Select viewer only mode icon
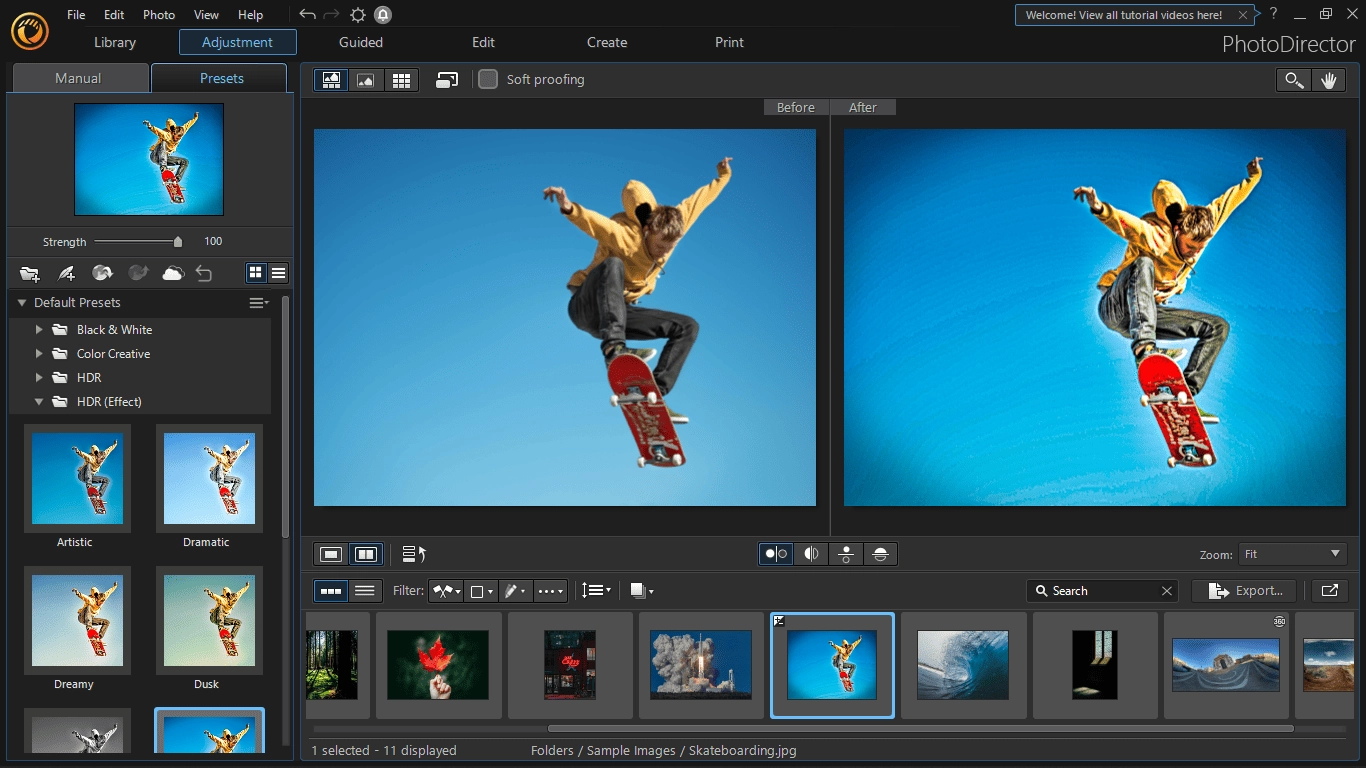 (x=366, y=80)
